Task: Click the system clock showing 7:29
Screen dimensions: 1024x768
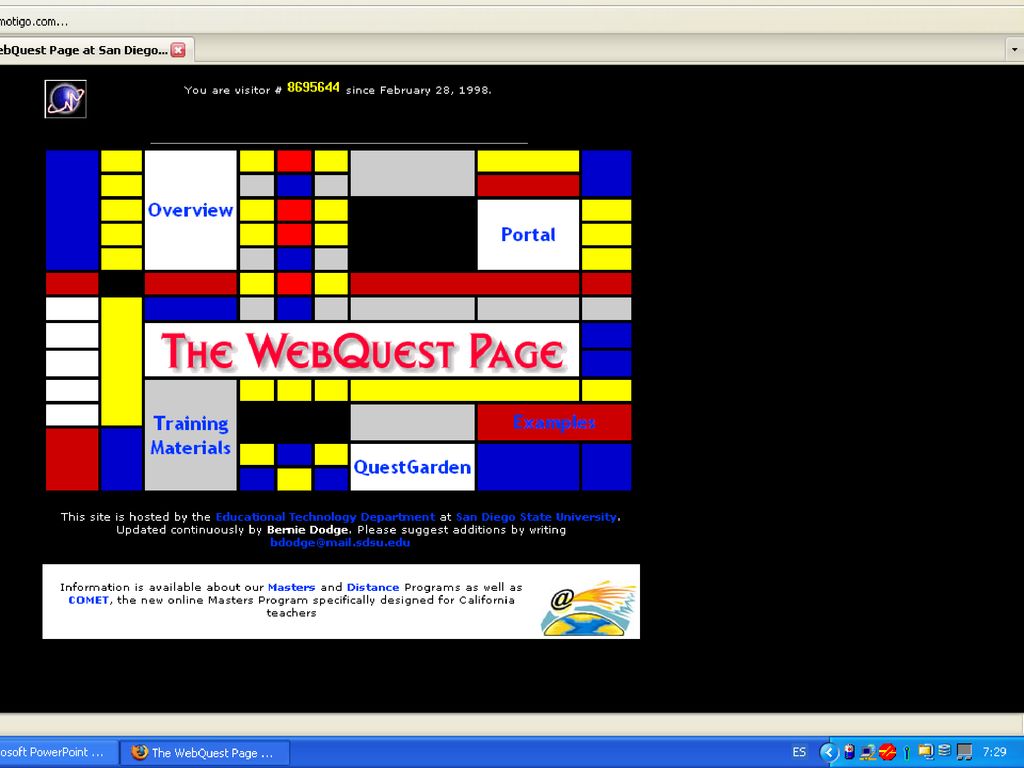Action: point(995,752)
